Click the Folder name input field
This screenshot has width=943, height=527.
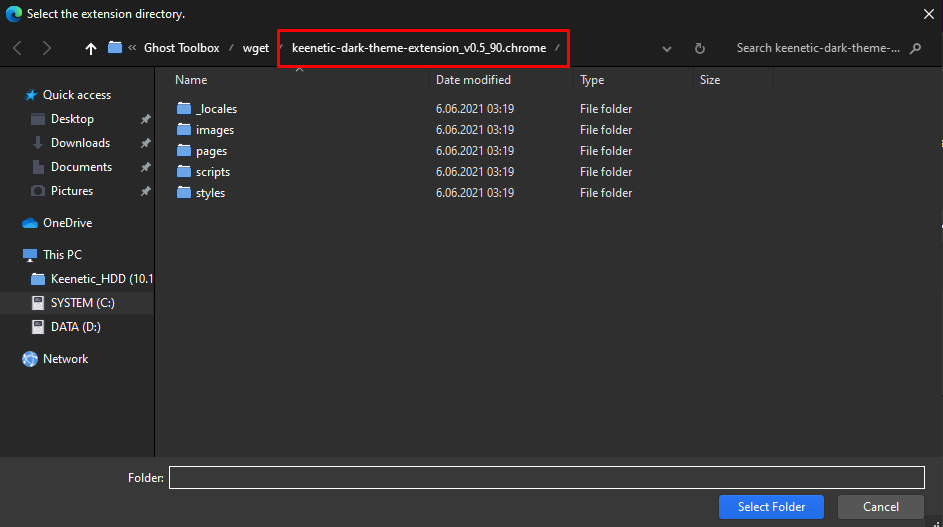click(x=547, y=478)
